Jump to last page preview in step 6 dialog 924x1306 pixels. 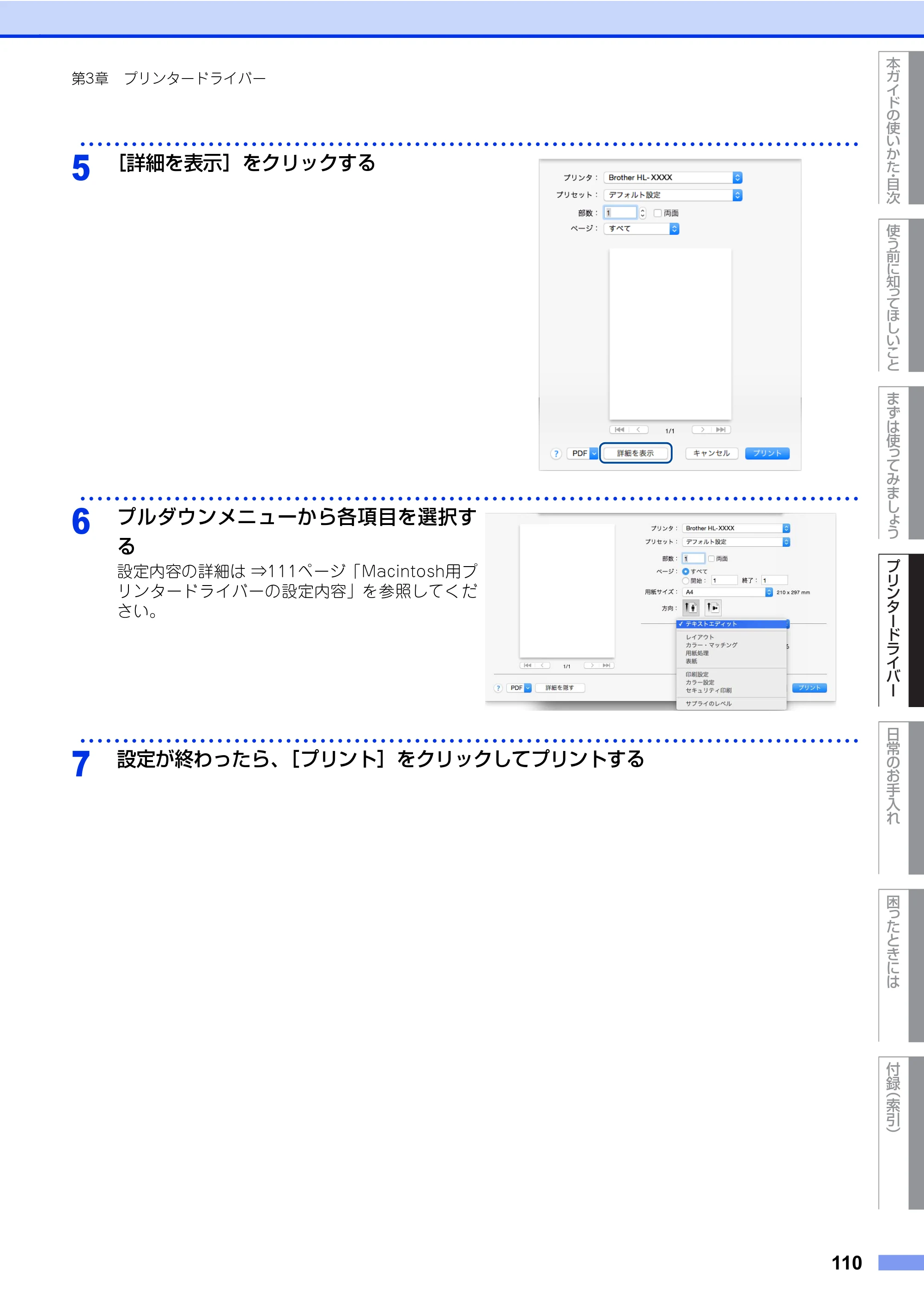tap(607, 665)
